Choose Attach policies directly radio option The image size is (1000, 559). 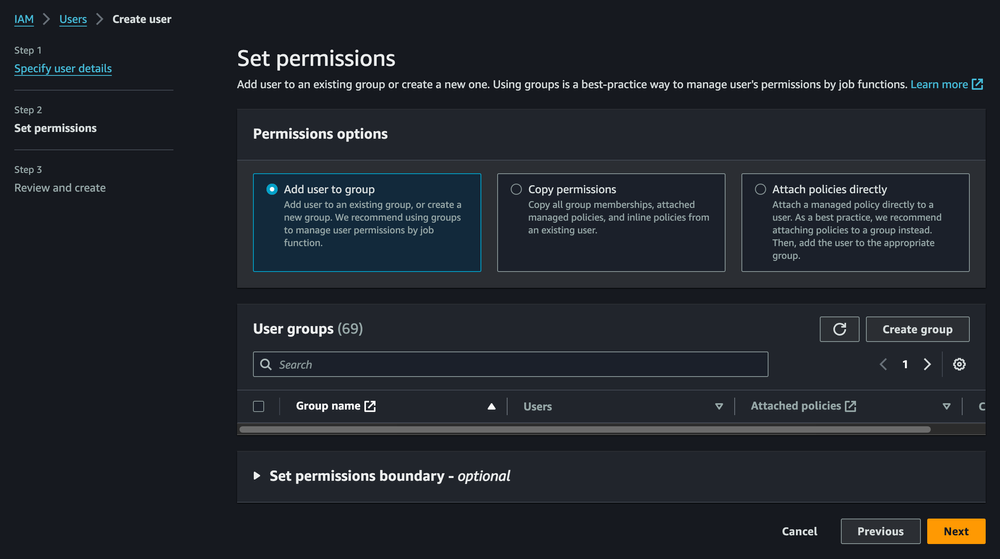(x=760, y=189)
